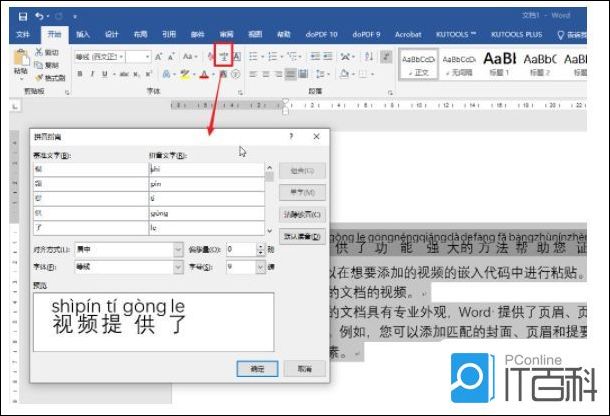Viewport: 610px width, 416px height.
Task: Open the font size dropdown in the ribbon
Action: [147, 57]
